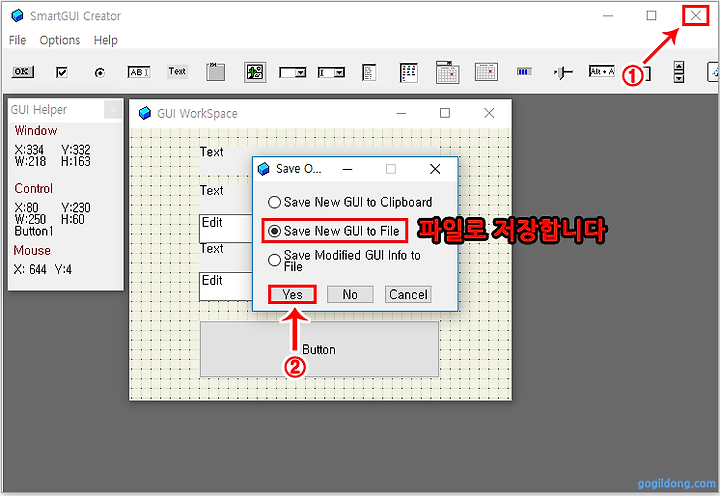Click the topmost Text label in workspace
Image resolution: width=720 pixels, height=496 pixels.
pos(212,152)
